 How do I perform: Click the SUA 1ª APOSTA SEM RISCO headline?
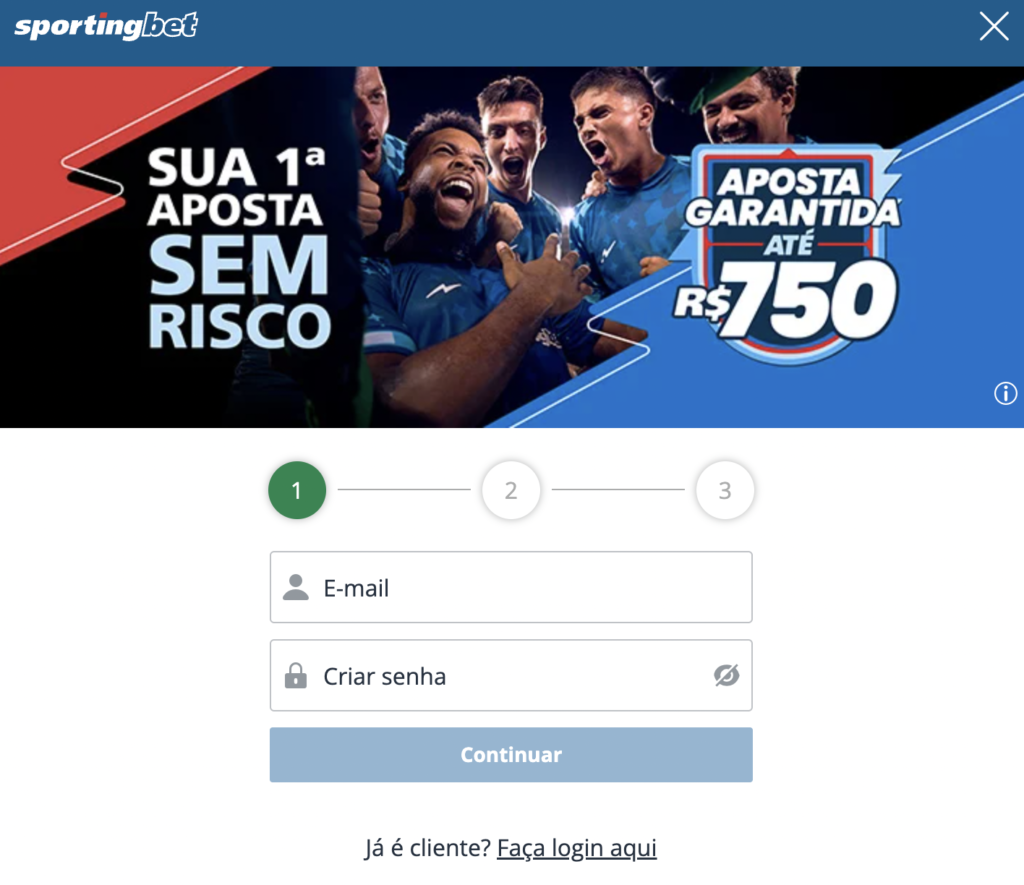coord(238,248)
